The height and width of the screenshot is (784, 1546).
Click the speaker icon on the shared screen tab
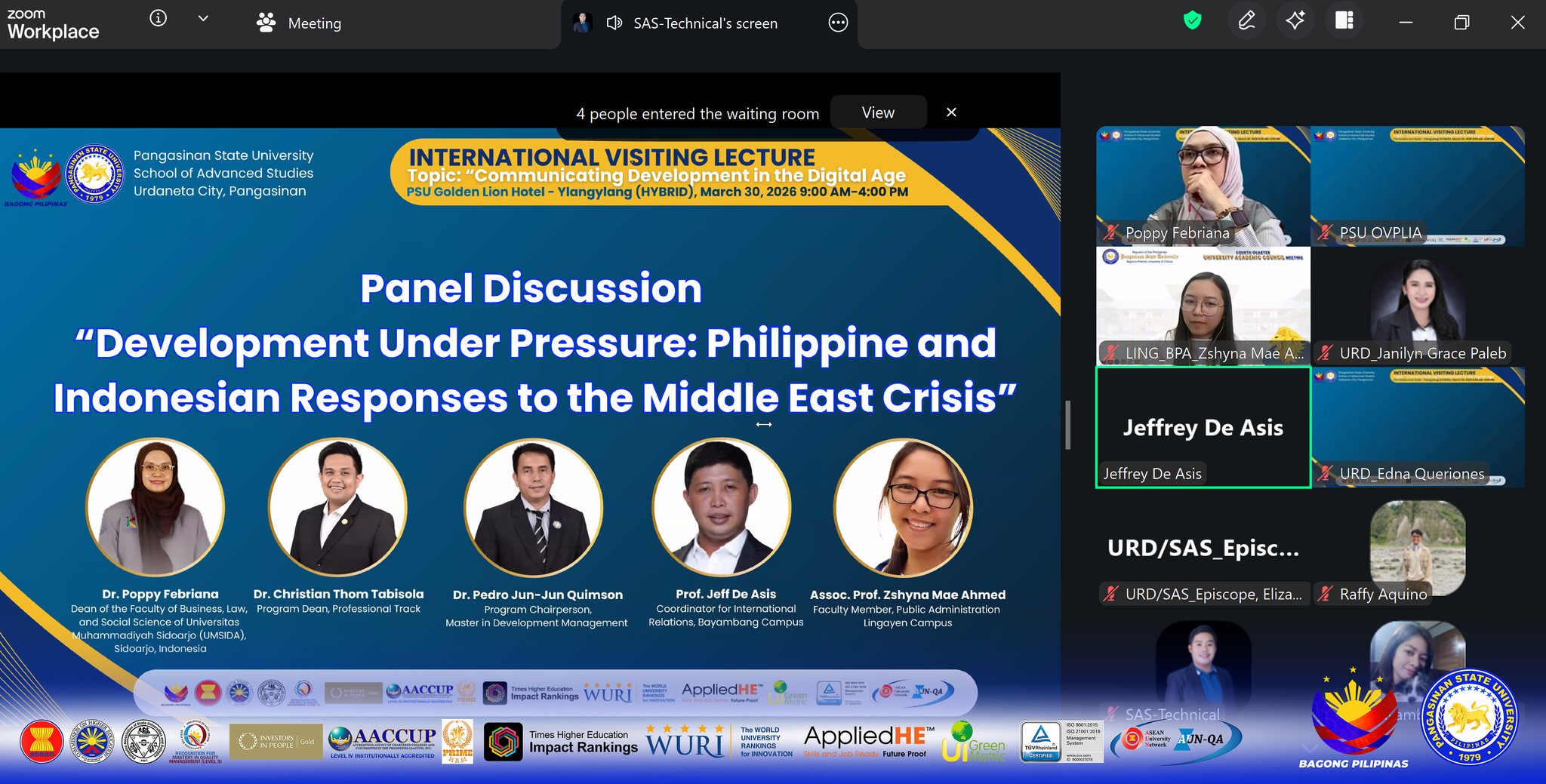point(614,23)
